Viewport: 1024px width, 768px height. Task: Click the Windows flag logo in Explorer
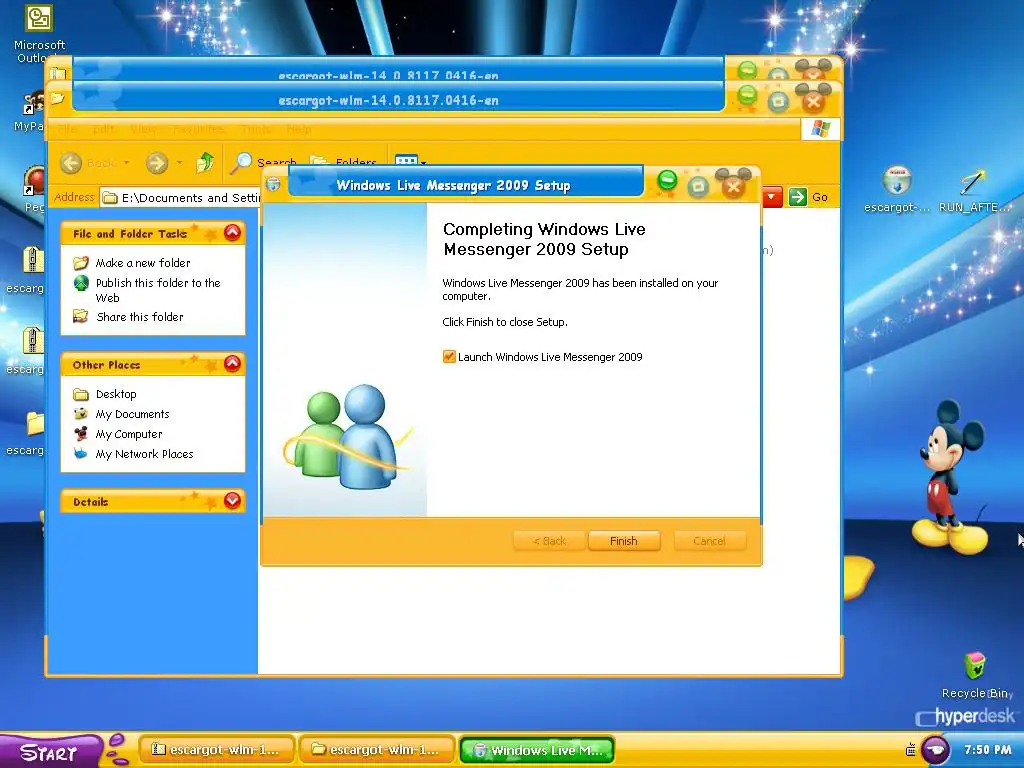pos(820,129)
